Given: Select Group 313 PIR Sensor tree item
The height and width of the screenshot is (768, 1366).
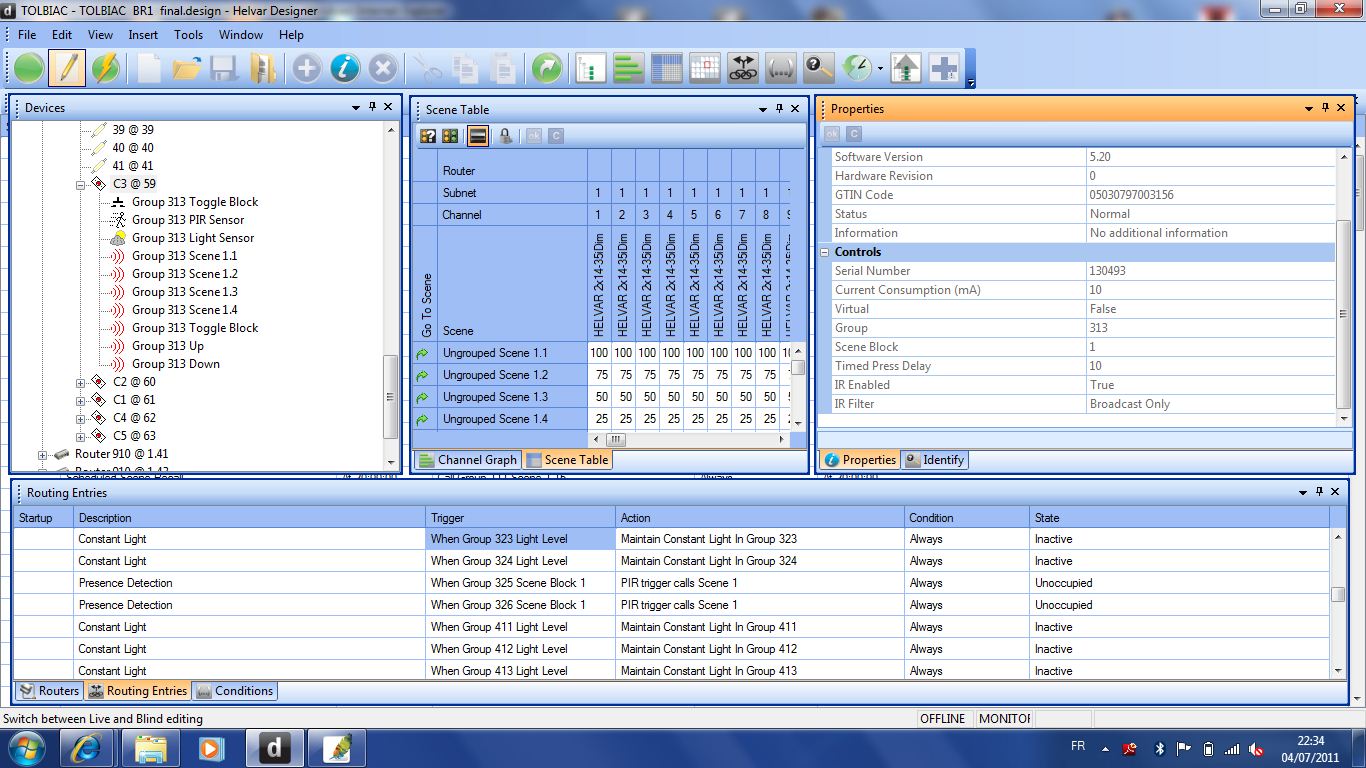Looking at the screenshot, I should 188,220.
